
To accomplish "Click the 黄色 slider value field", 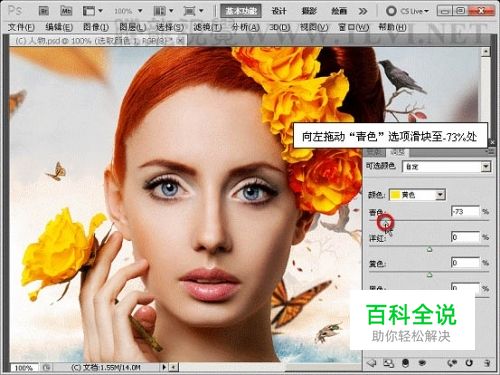I will click(465, 263).
